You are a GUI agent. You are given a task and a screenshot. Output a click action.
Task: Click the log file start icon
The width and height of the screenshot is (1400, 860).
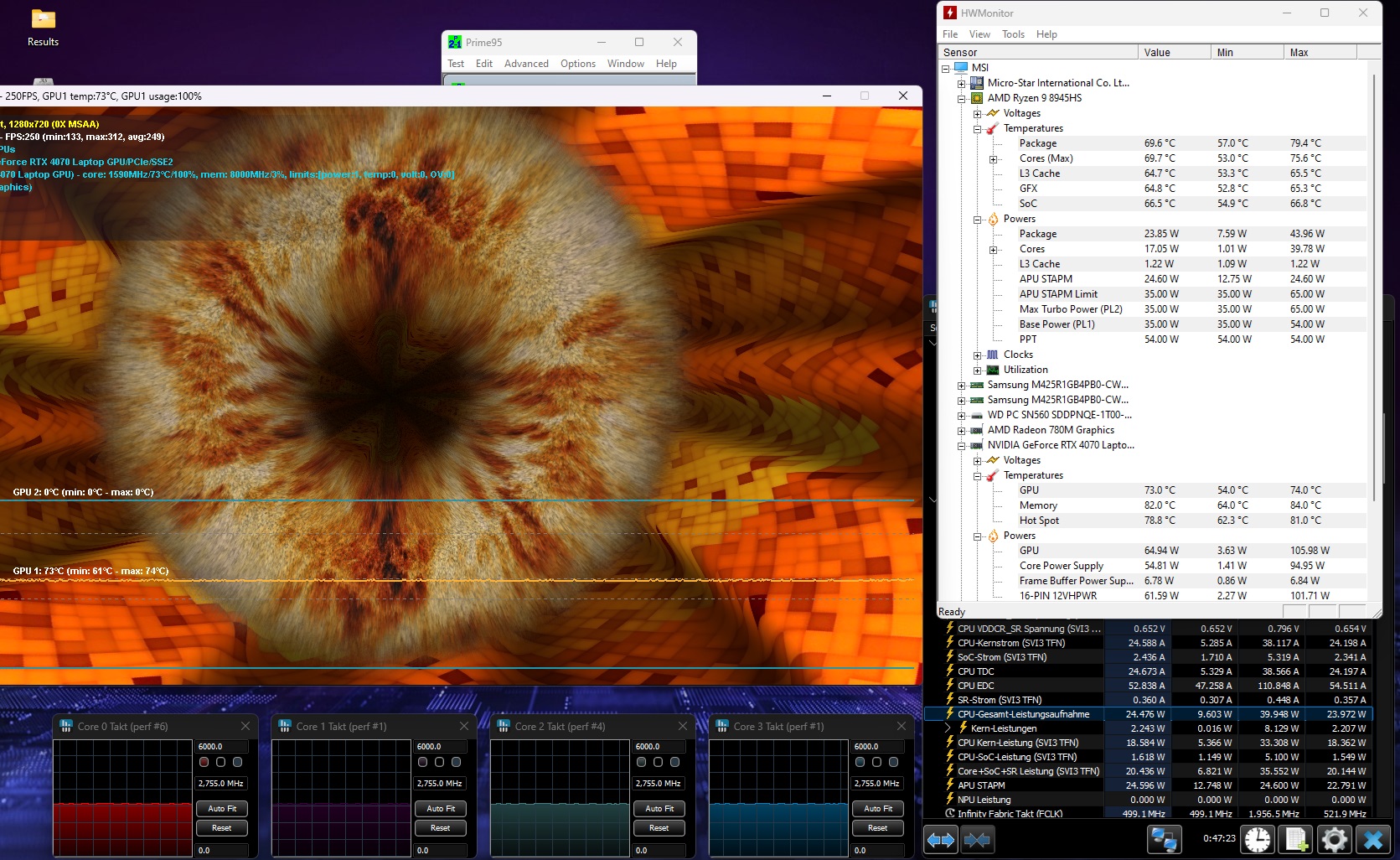(1295, 839)
